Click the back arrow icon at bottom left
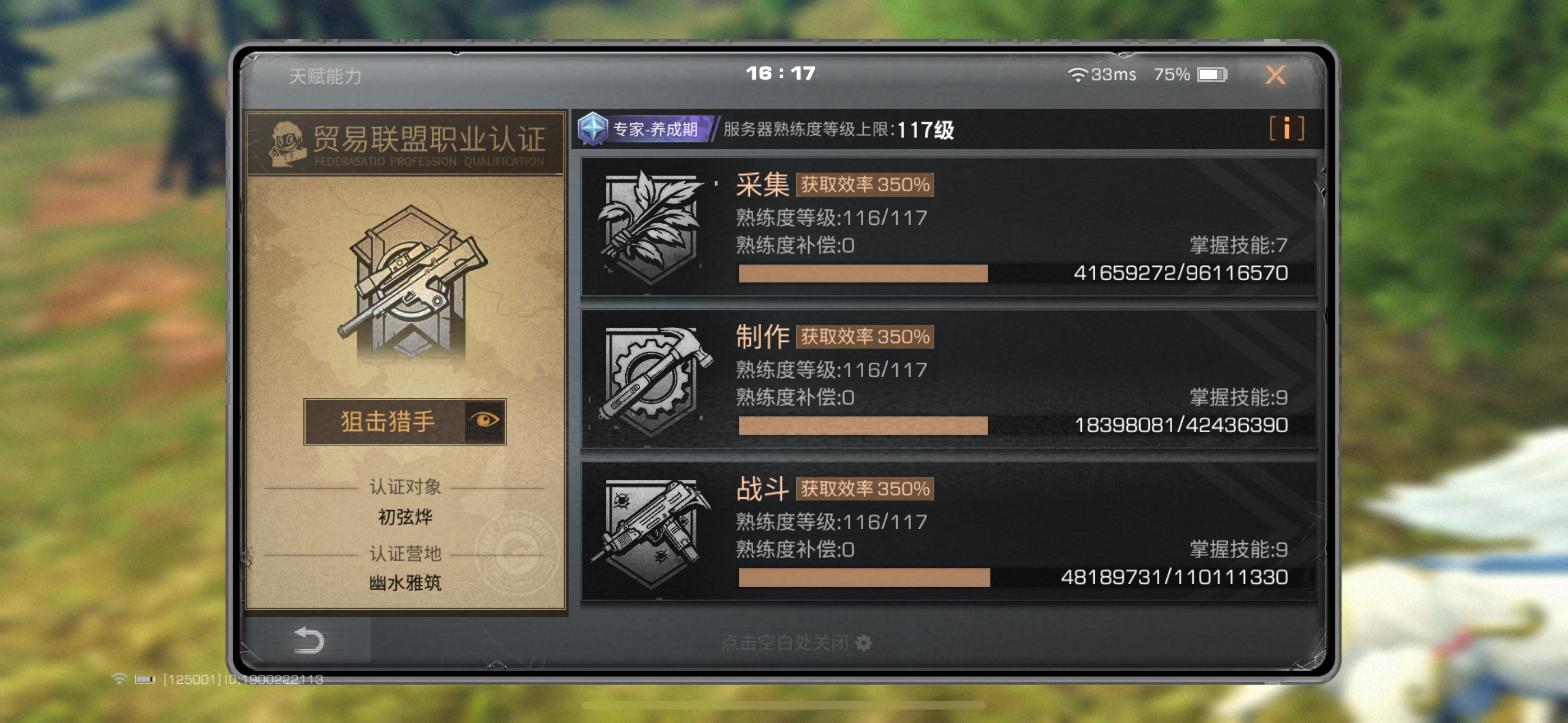This screenshot has height=723, width=1568. pos(308,640)
